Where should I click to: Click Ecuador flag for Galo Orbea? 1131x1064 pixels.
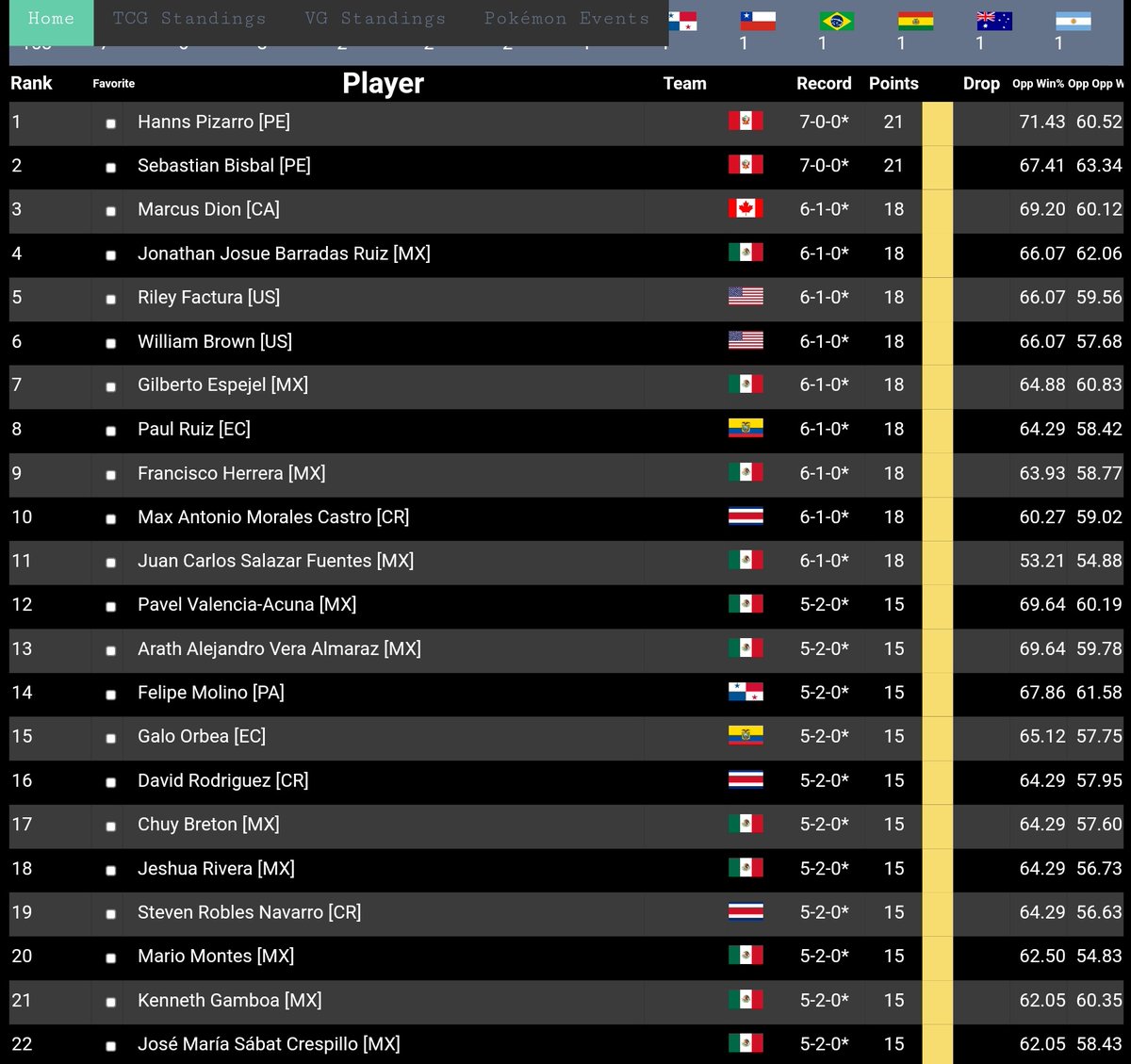pos(746,736)
